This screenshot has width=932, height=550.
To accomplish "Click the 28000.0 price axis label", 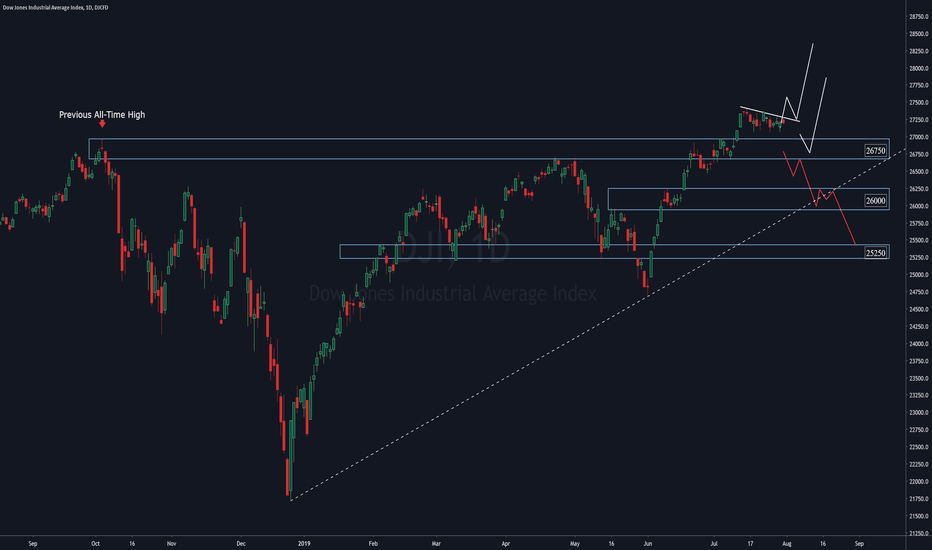I will (918, 68).
